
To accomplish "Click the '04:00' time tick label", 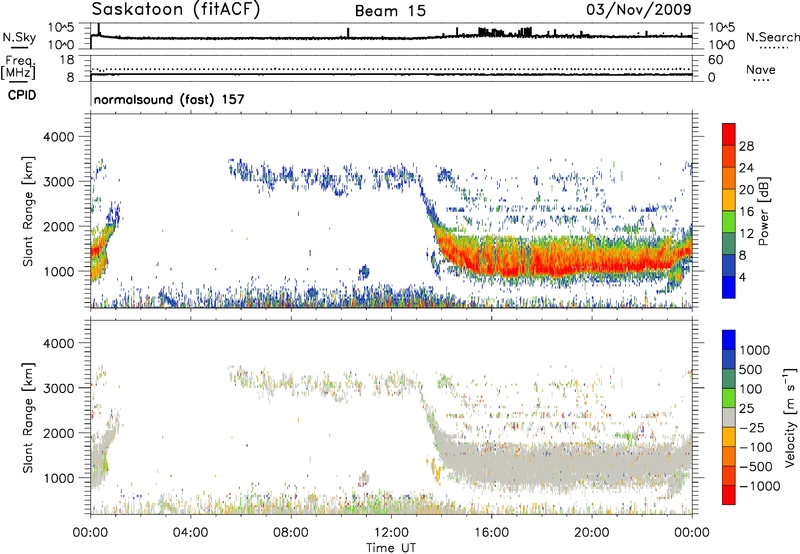I will (190, 533).
